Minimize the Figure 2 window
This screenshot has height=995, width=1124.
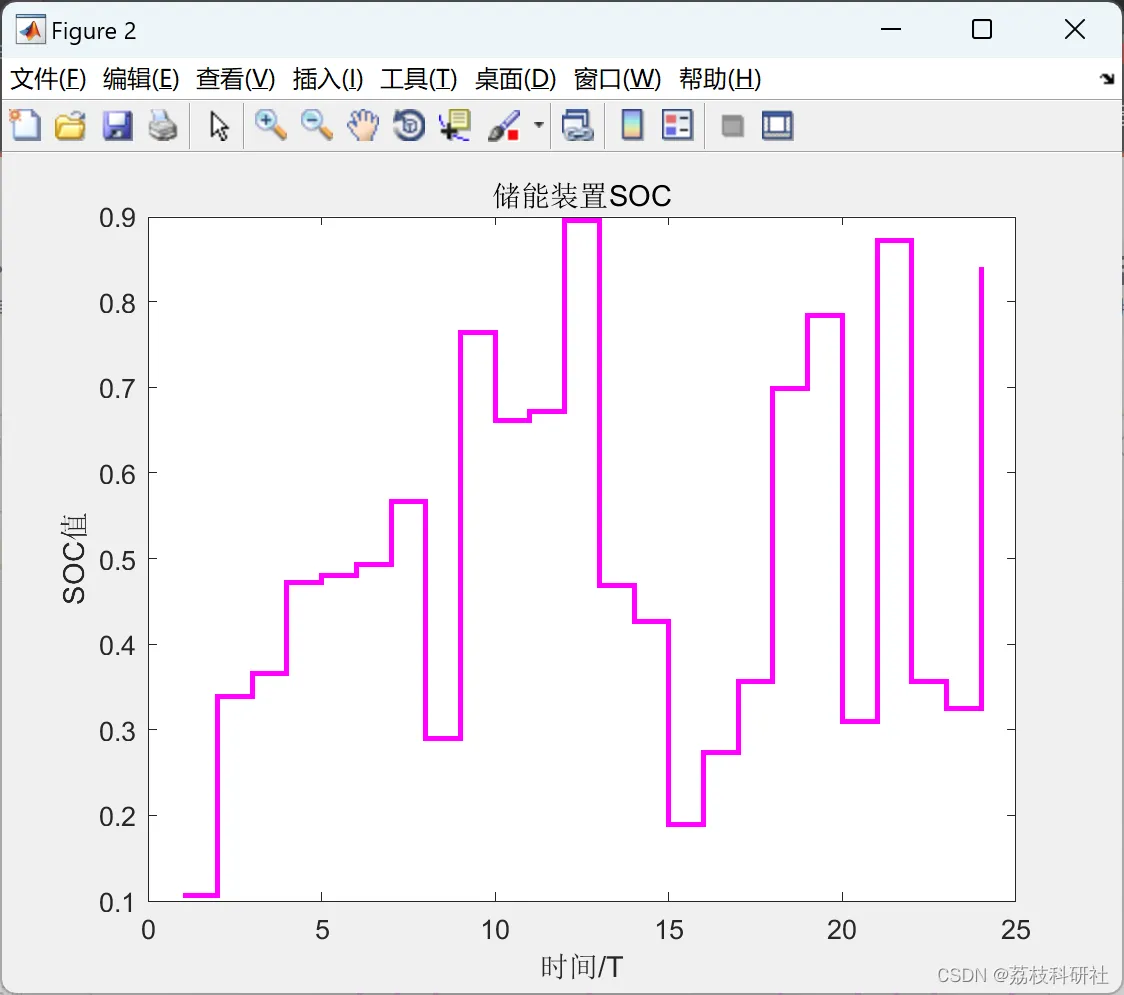(x=890, y=29)
